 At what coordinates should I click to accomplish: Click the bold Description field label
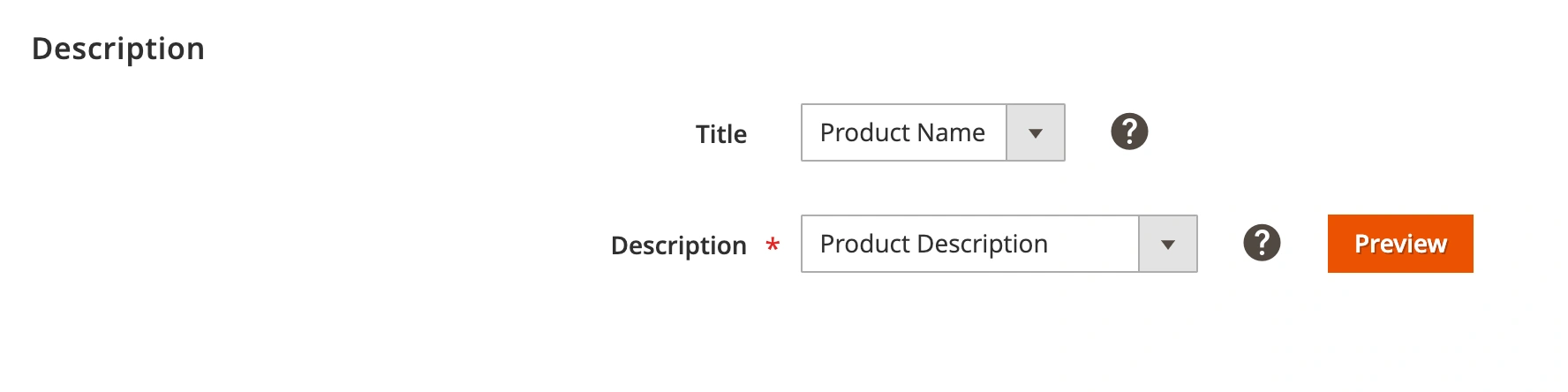tap(678, 245)
